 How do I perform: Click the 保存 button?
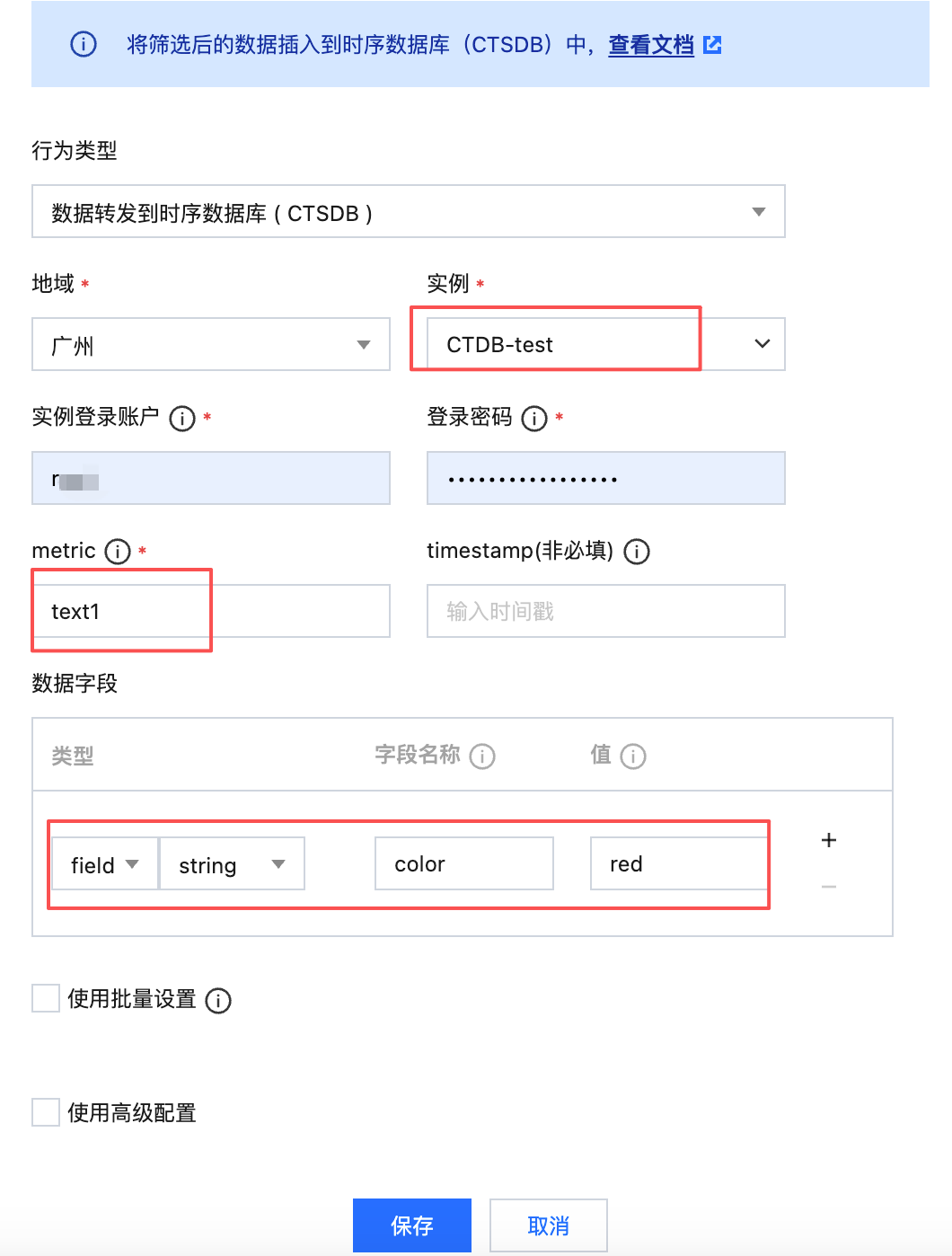pos(411,1225)
